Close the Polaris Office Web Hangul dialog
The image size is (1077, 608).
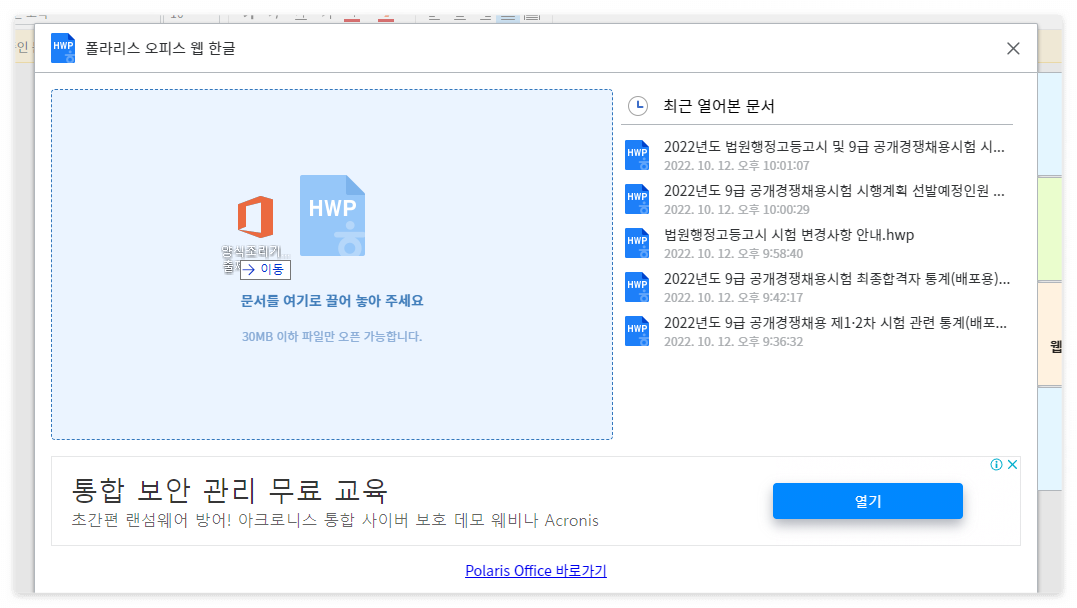coord(1013,48)
